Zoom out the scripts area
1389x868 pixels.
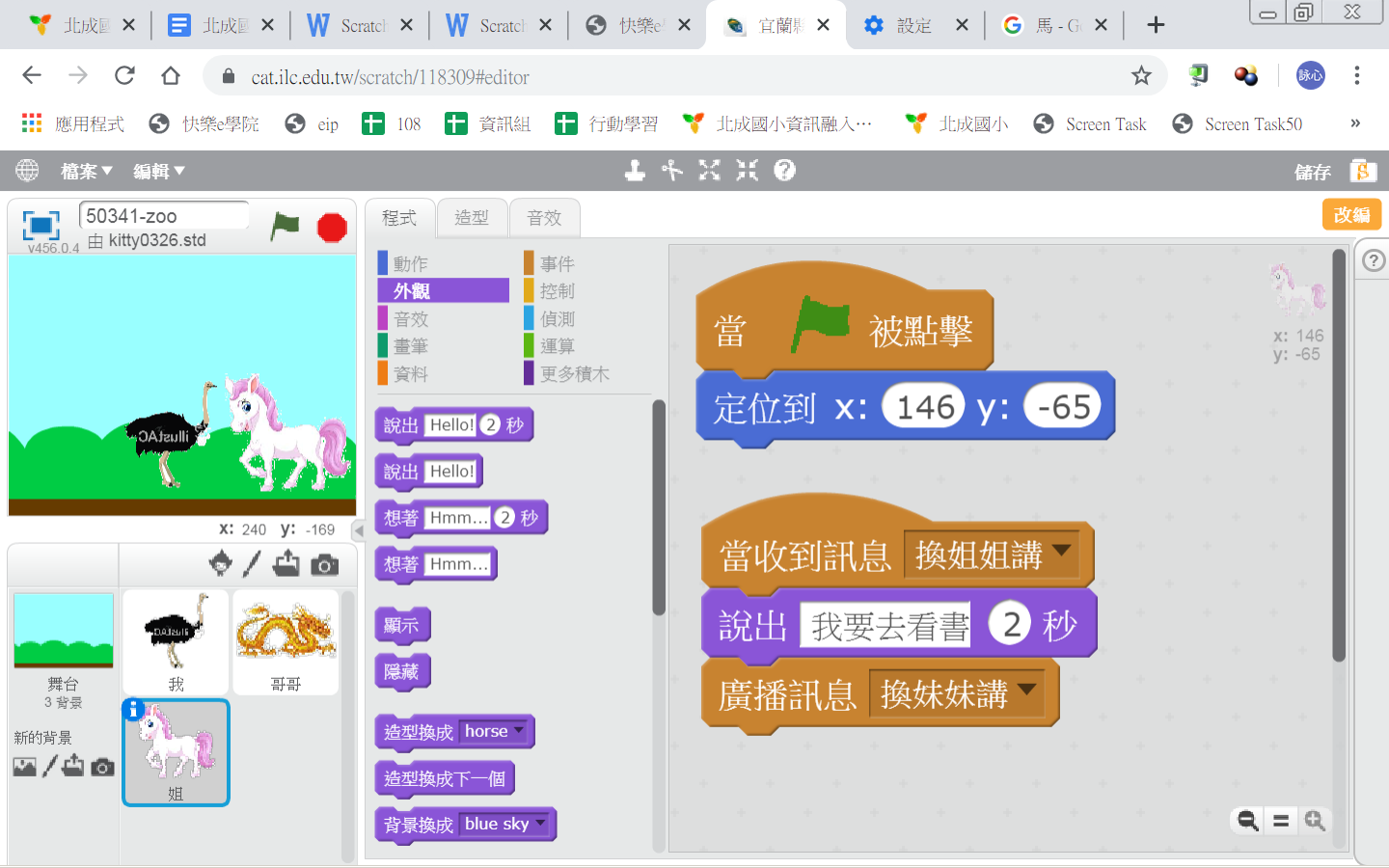1248,821
